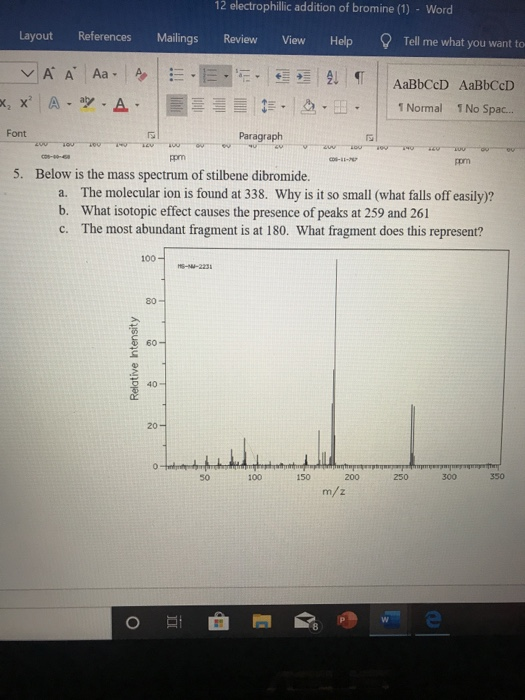Open the Change Case dropdown

(x=104, y=74)
